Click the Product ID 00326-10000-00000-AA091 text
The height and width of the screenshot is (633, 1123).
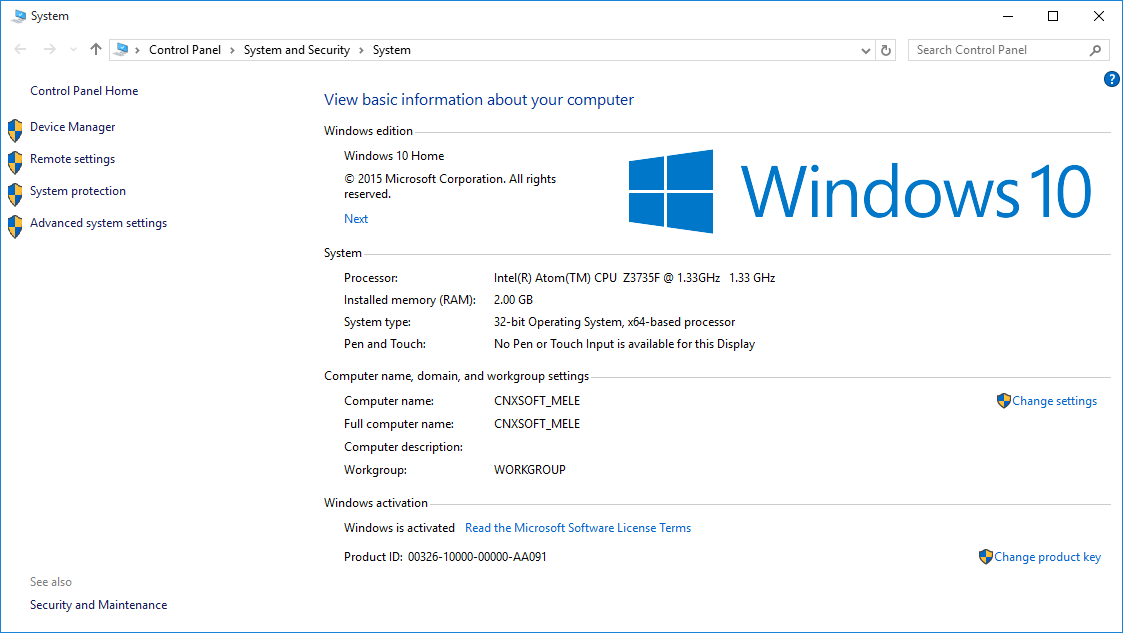coord(445,557)
